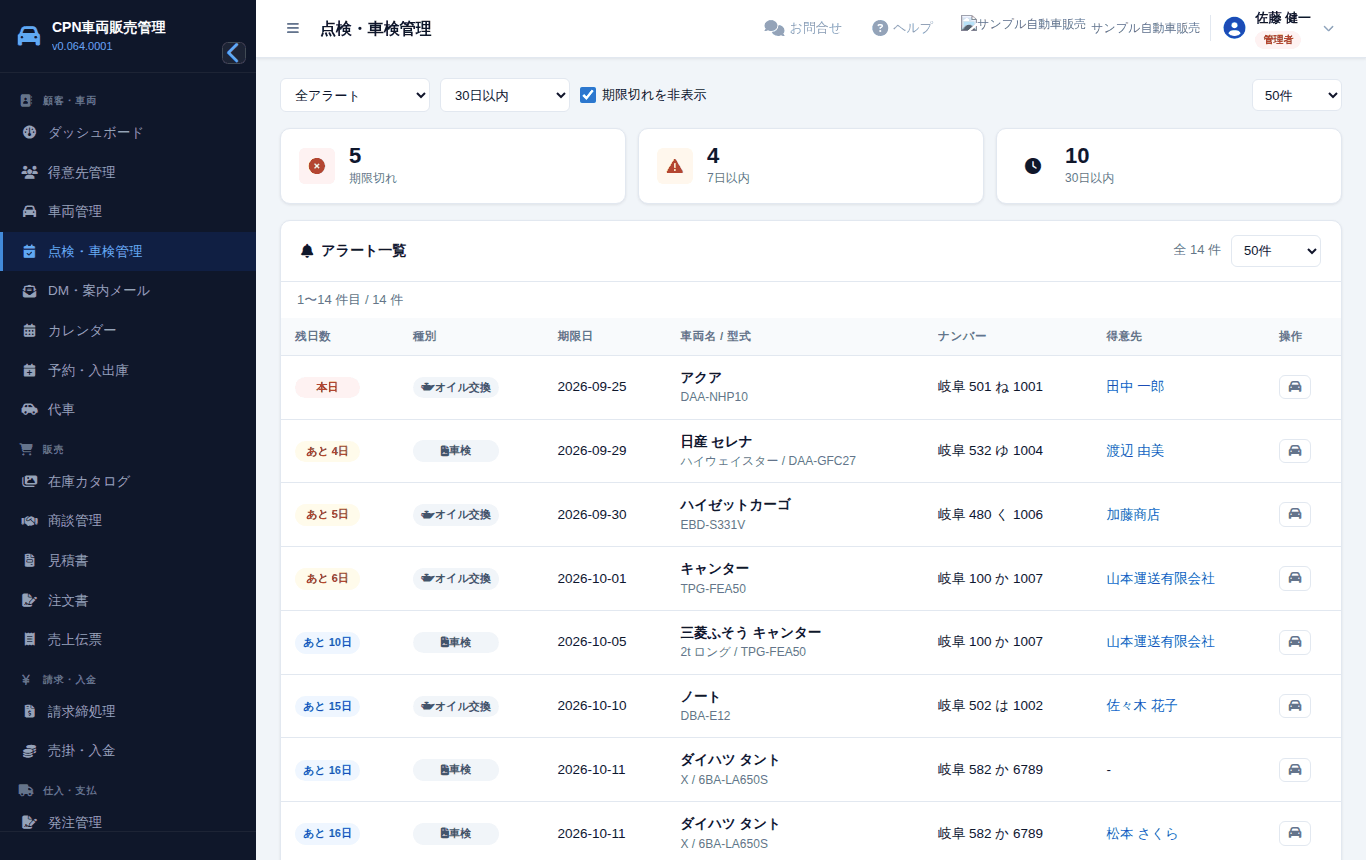Click the 期限切れ summary card
This screenshot has width=1366, height=860.
453,166
